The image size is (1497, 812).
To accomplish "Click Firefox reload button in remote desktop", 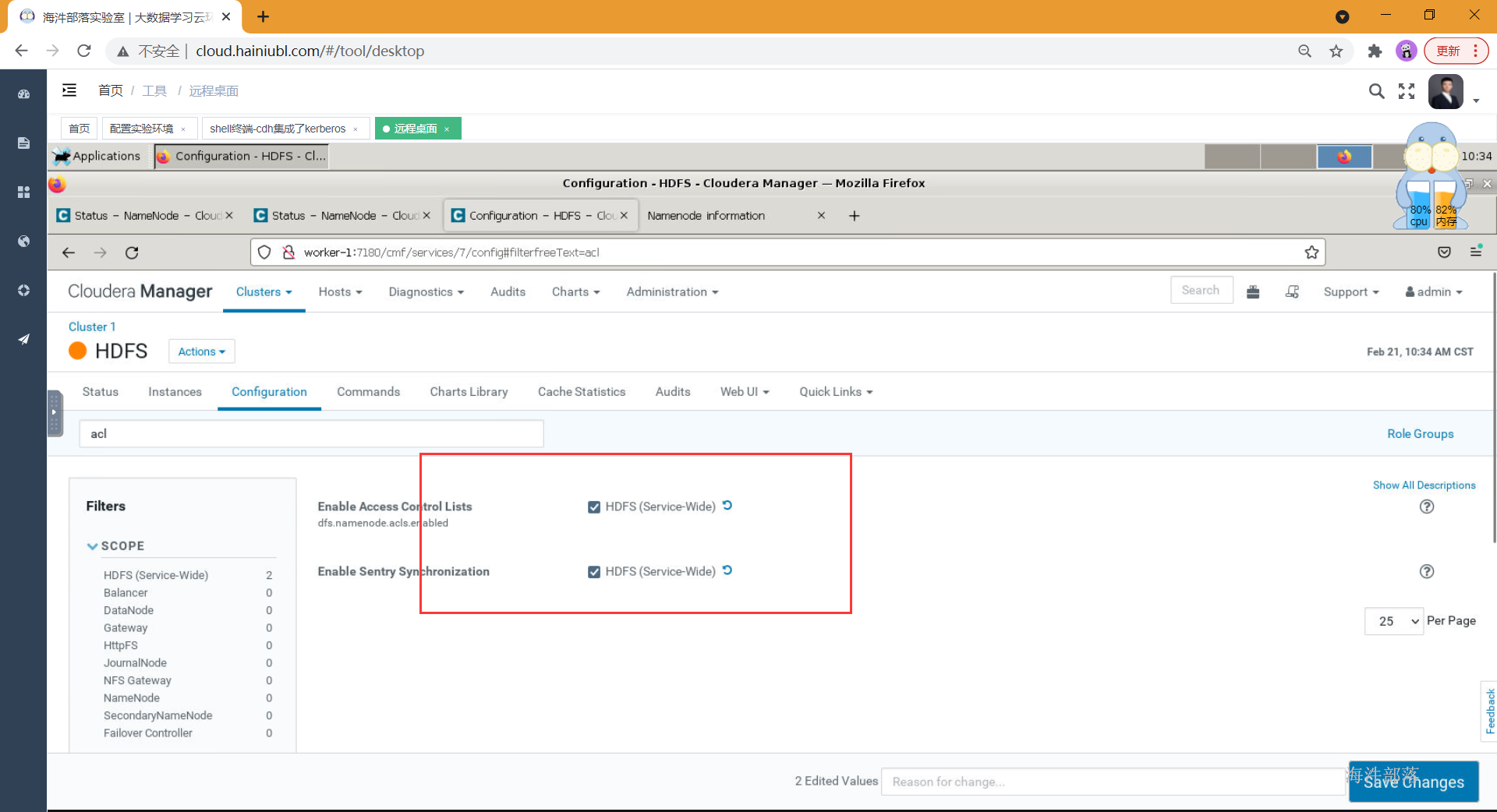I will [132, 252].
